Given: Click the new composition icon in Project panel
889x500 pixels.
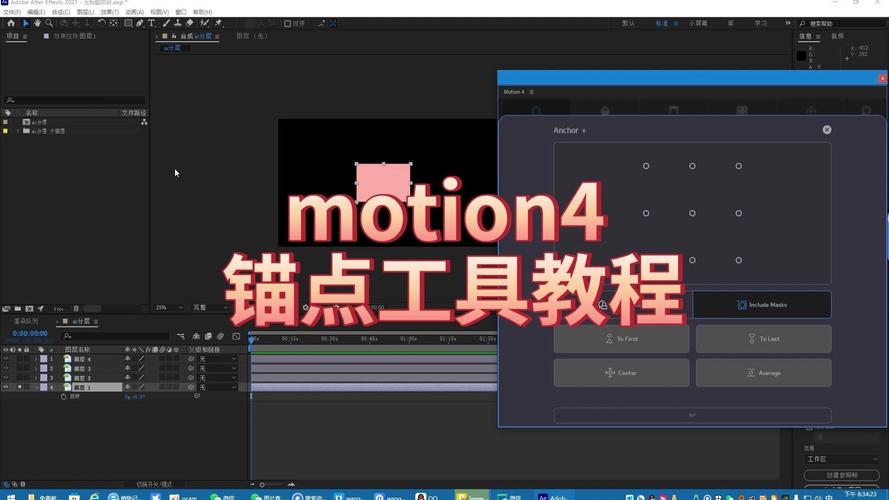Looking at the screenshot, I should pos(29,309).
